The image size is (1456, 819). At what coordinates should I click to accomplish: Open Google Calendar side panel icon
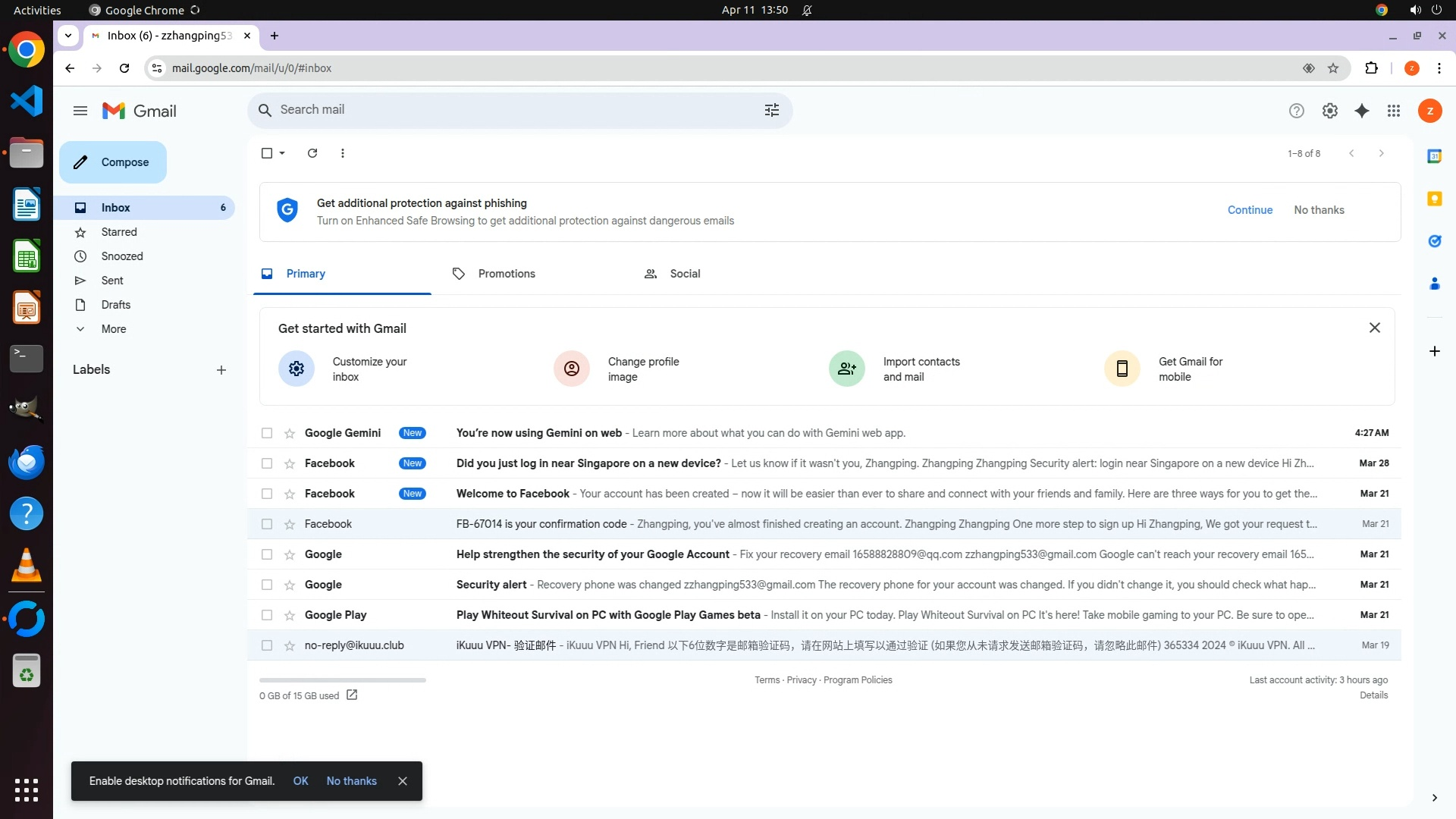click(x=1434, y=156)
